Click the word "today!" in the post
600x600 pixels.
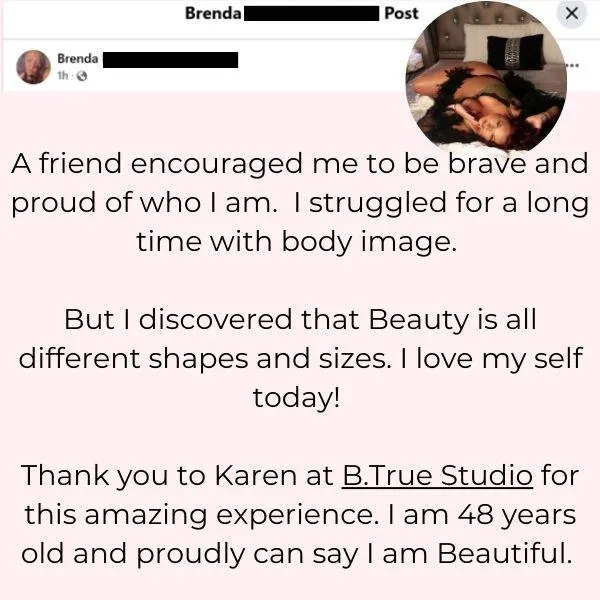pyautogui.click(x=296, y=398)
